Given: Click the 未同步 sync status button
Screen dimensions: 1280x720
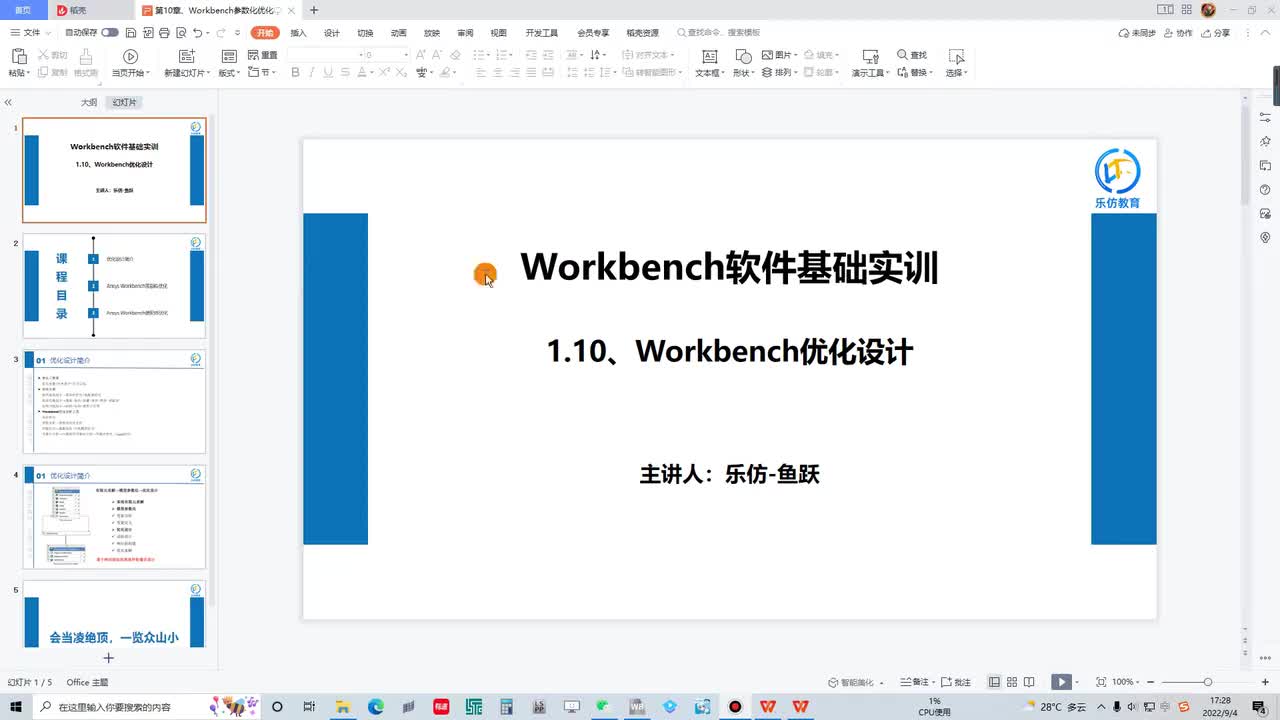Looking at the screenshot, I should coord(1137,33).
